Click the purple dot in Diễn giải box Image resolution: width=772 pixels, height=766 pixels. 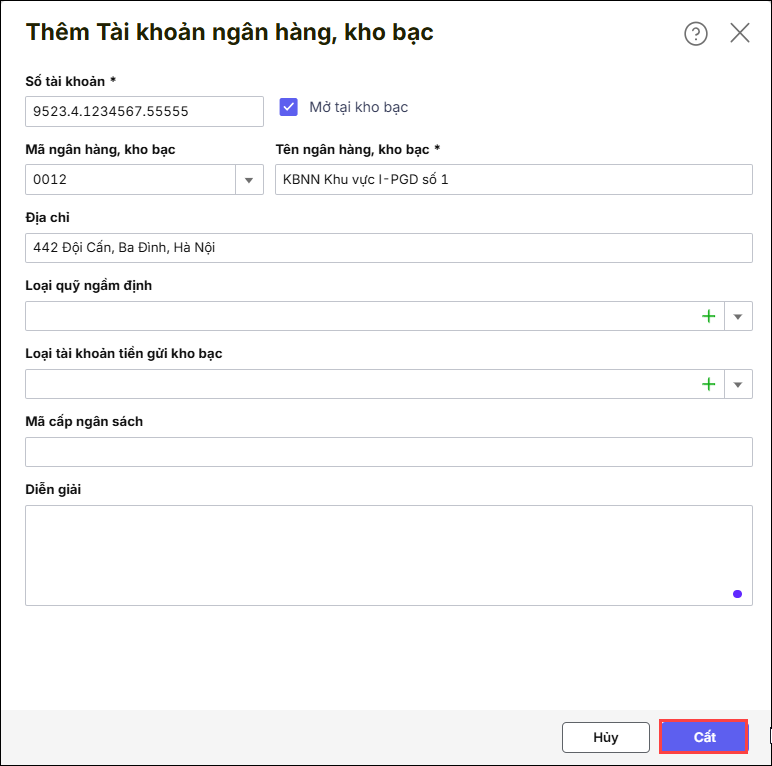(x=737, y=594)
